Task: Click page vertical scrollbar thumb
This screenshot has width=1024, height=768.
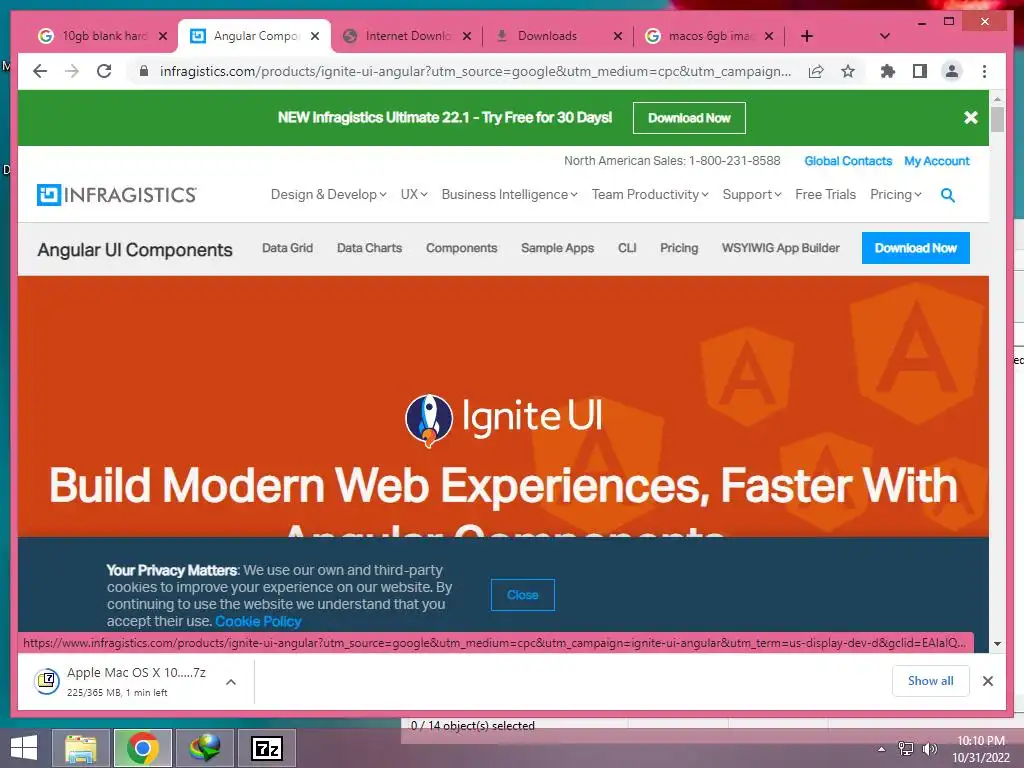Action: pos(997,120)
